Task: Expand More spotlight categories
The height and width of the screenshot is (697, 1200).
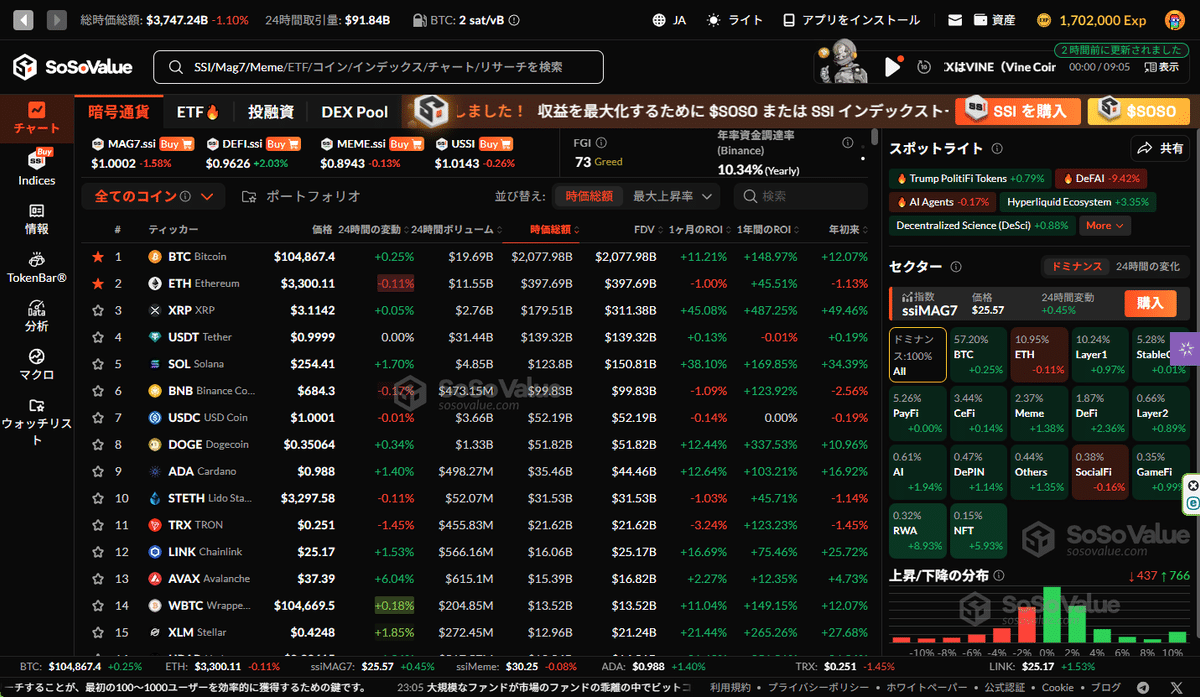Action: pyautogui.click(x=1105, y=226)
